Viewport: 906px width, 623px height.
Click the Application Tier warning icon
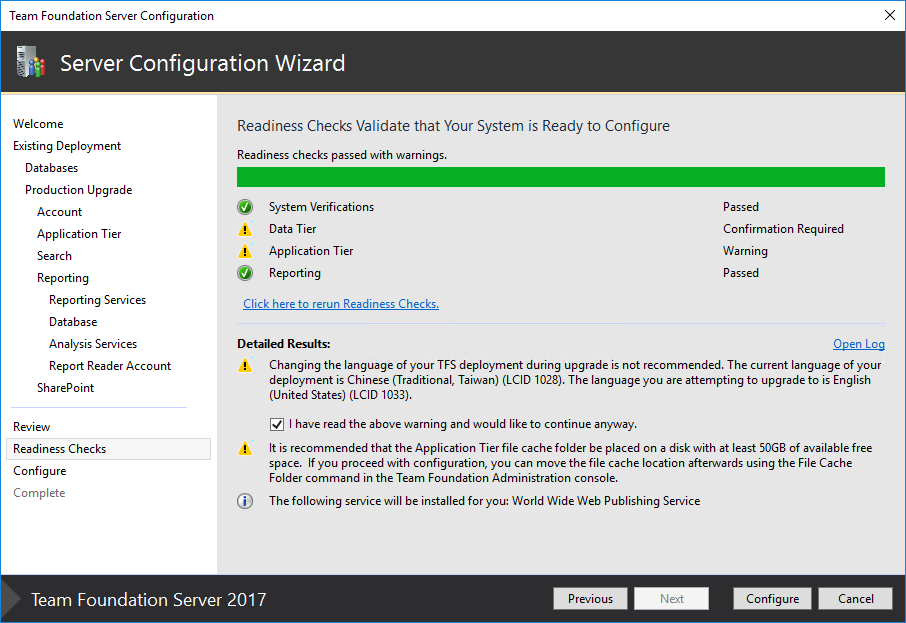click(245, 251)
